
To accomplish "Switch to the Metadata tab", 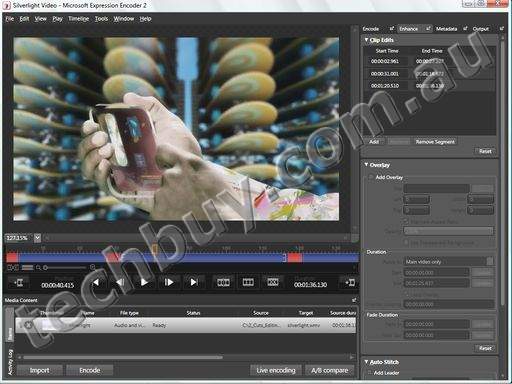I will (x=446, y=29).
